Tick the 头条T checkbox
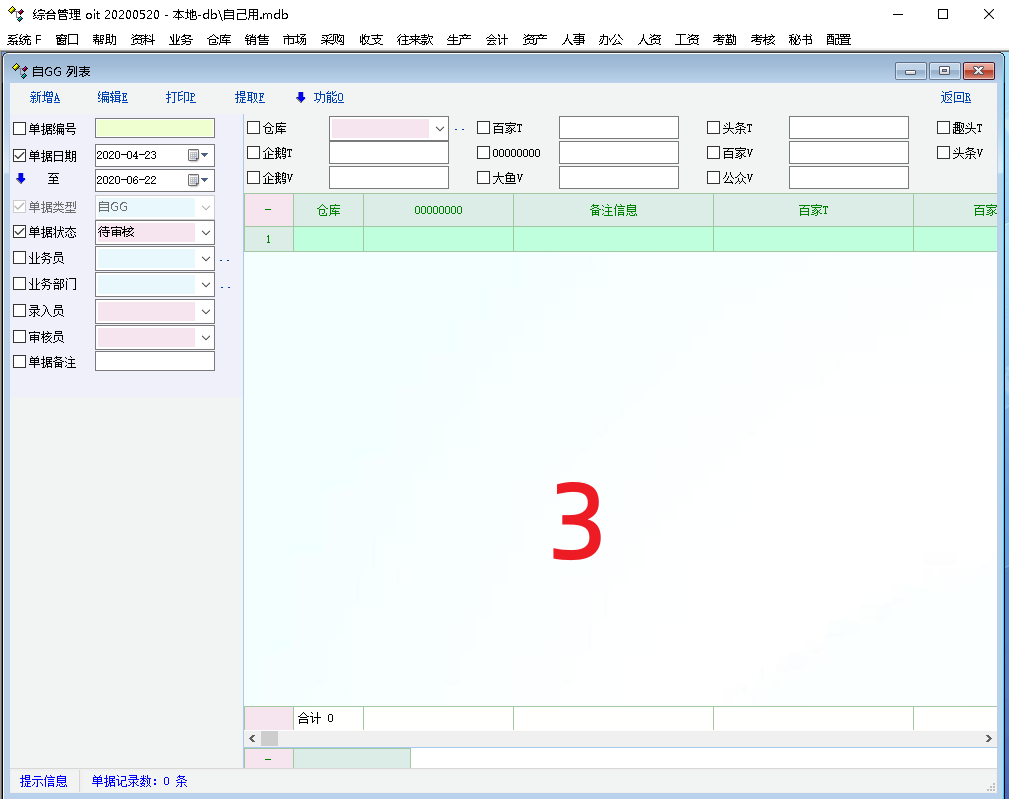1009x799 pixels. 714,128
